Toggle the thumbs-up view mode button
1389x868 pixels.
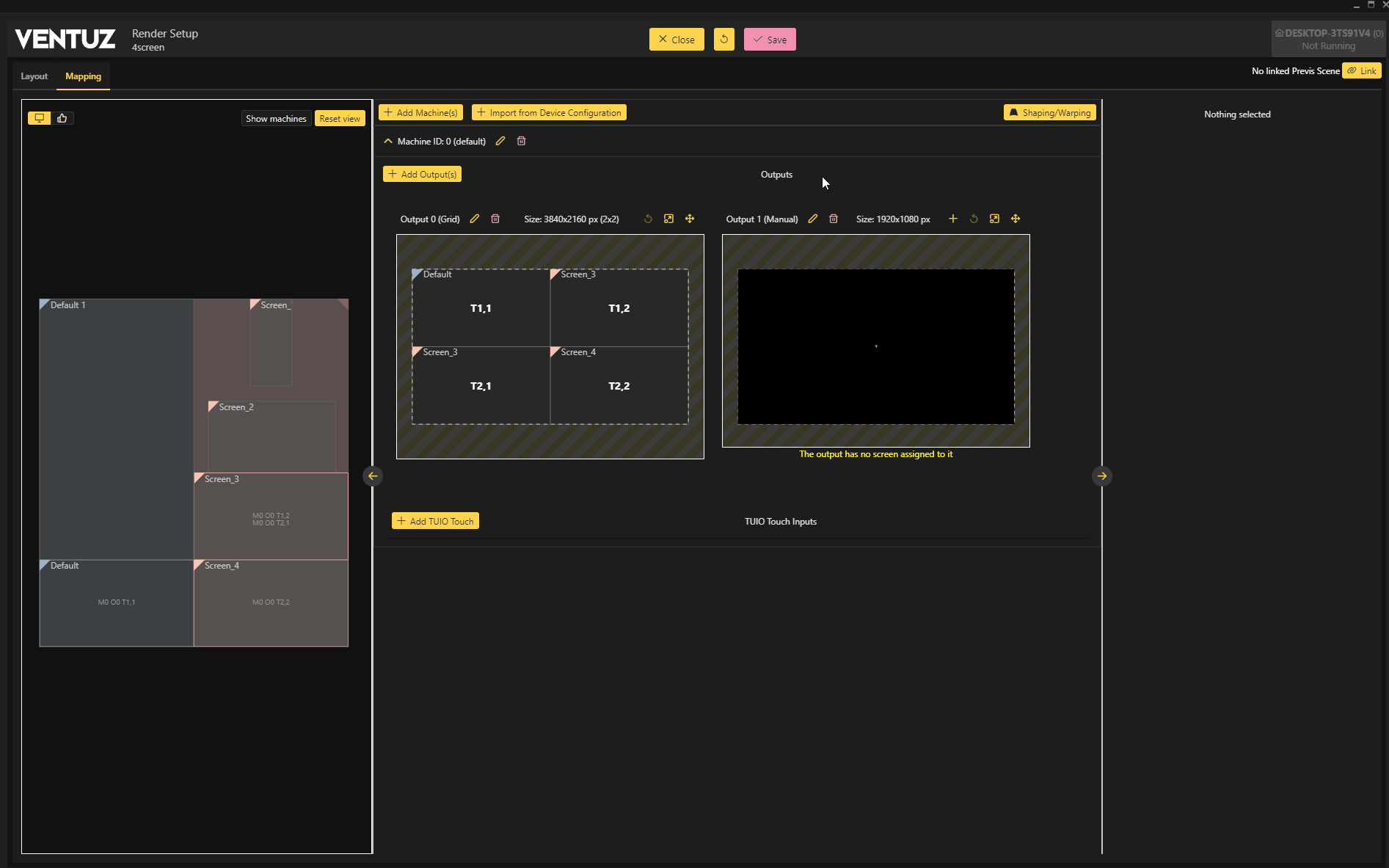tap(62, 118)
